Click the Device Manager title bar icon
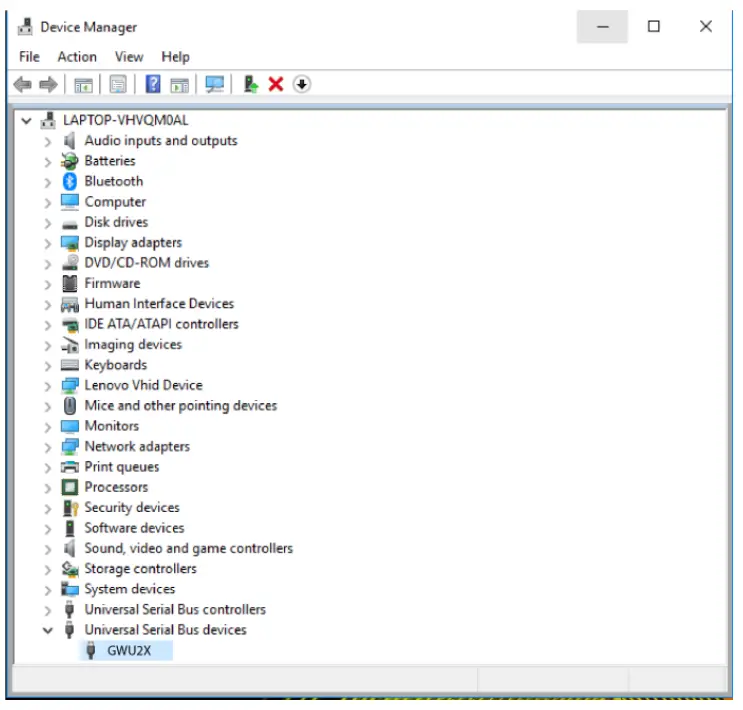Viewport: 743px width, 710px height. click(x=25, y=27)
